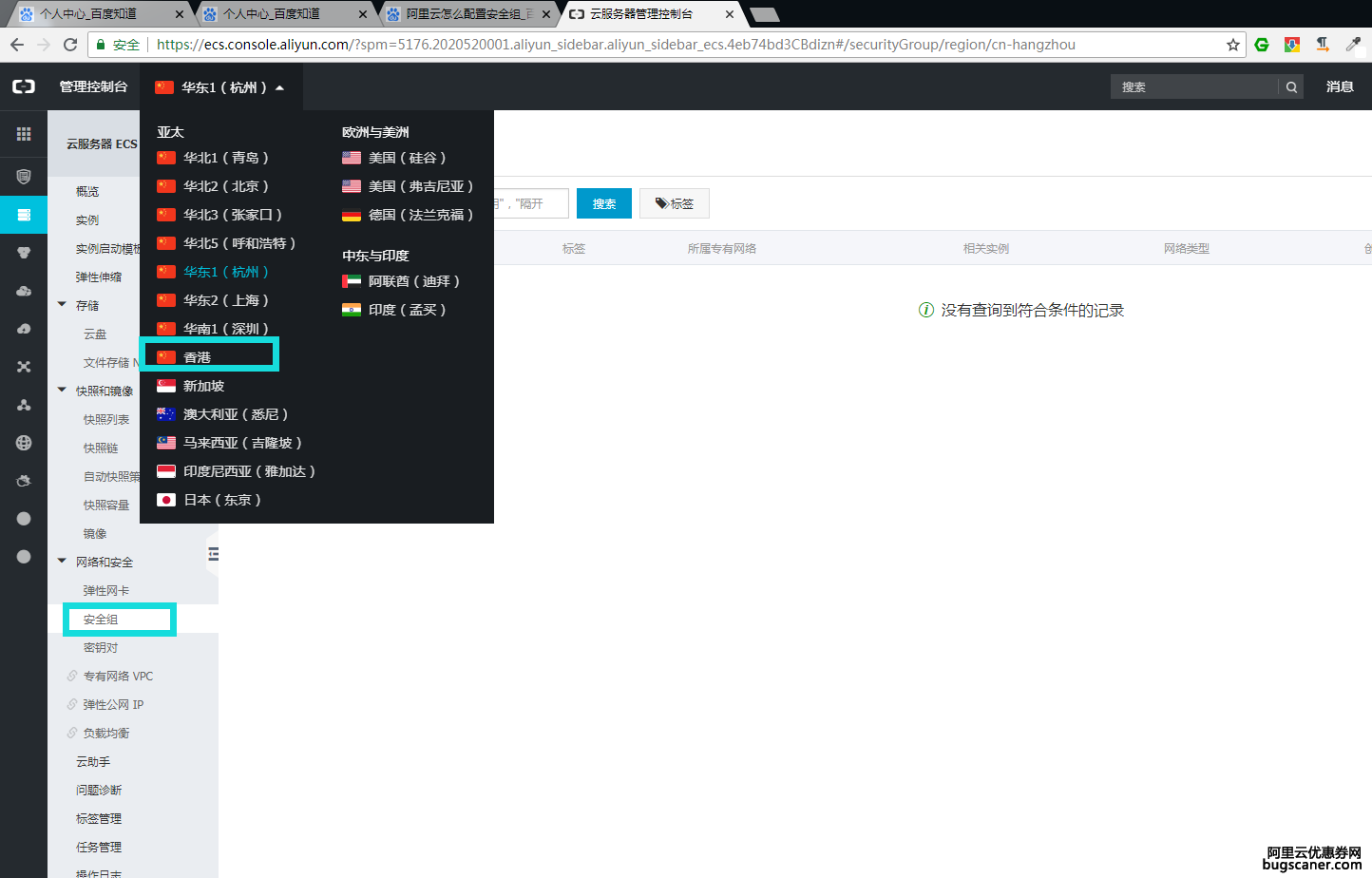
Task: Select region 德国（法兰克福）
Action: (x=408, y=215)
